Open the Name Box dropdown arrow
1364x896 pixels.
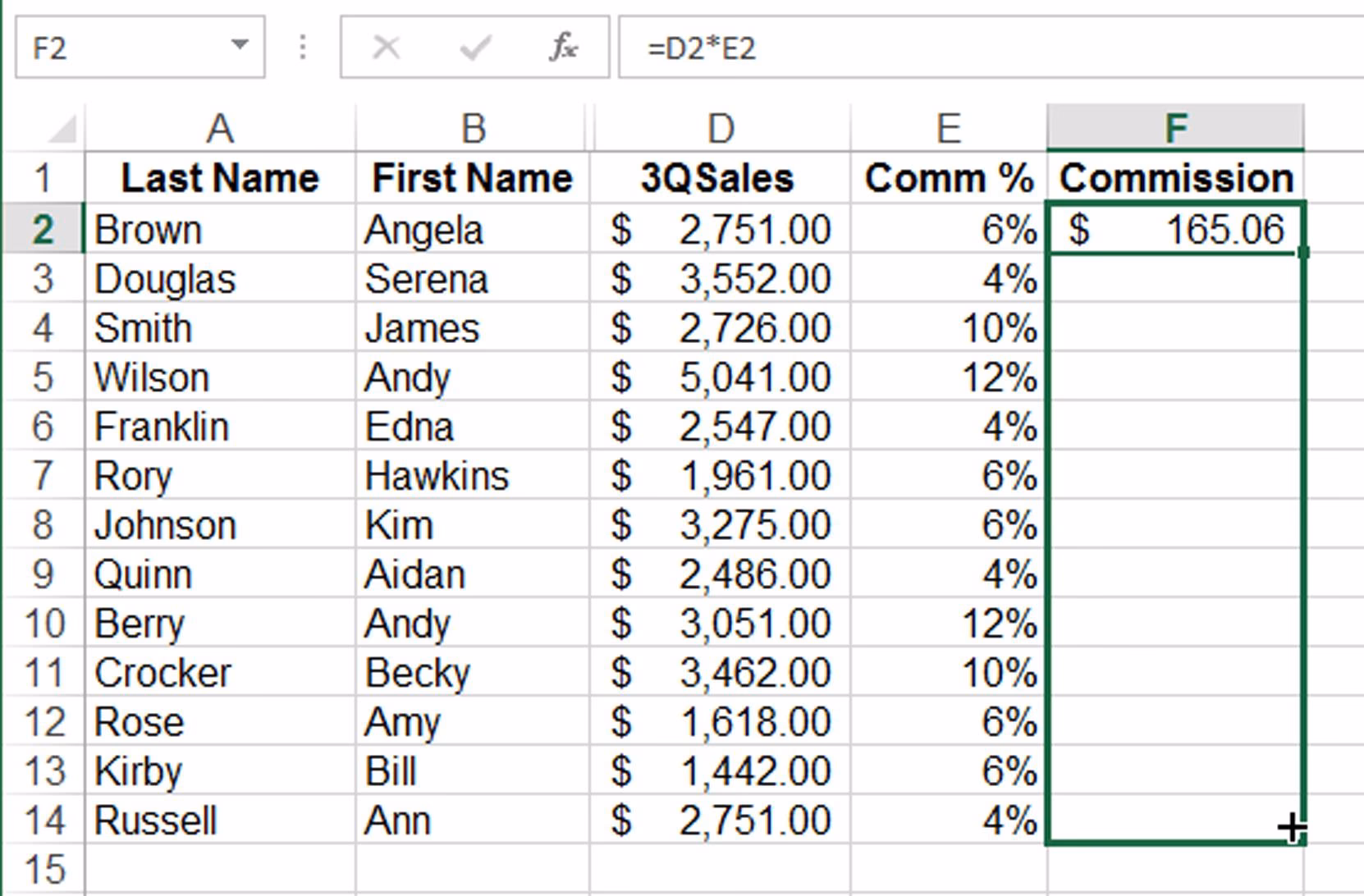pyautogui.click(x=240, y=46)
